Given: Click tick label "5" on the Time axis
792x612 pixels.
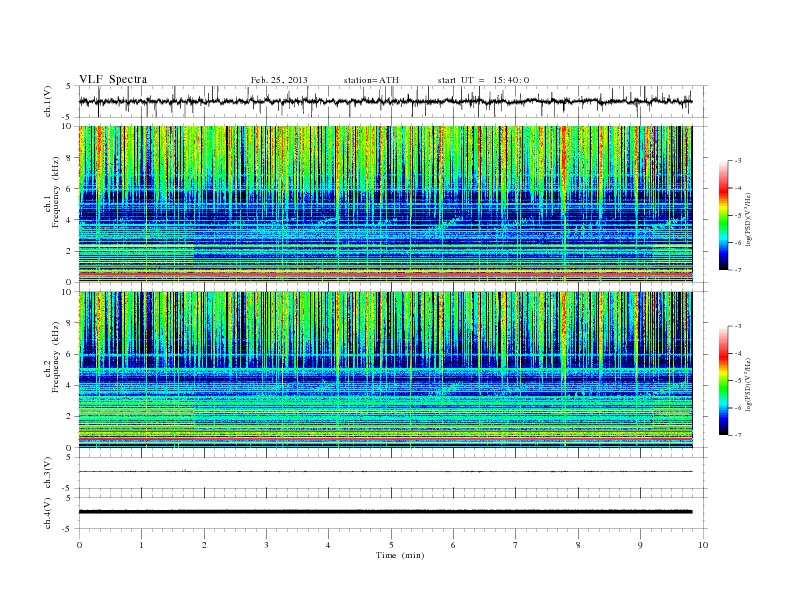Looking at the screenshot, I should 391,545.
